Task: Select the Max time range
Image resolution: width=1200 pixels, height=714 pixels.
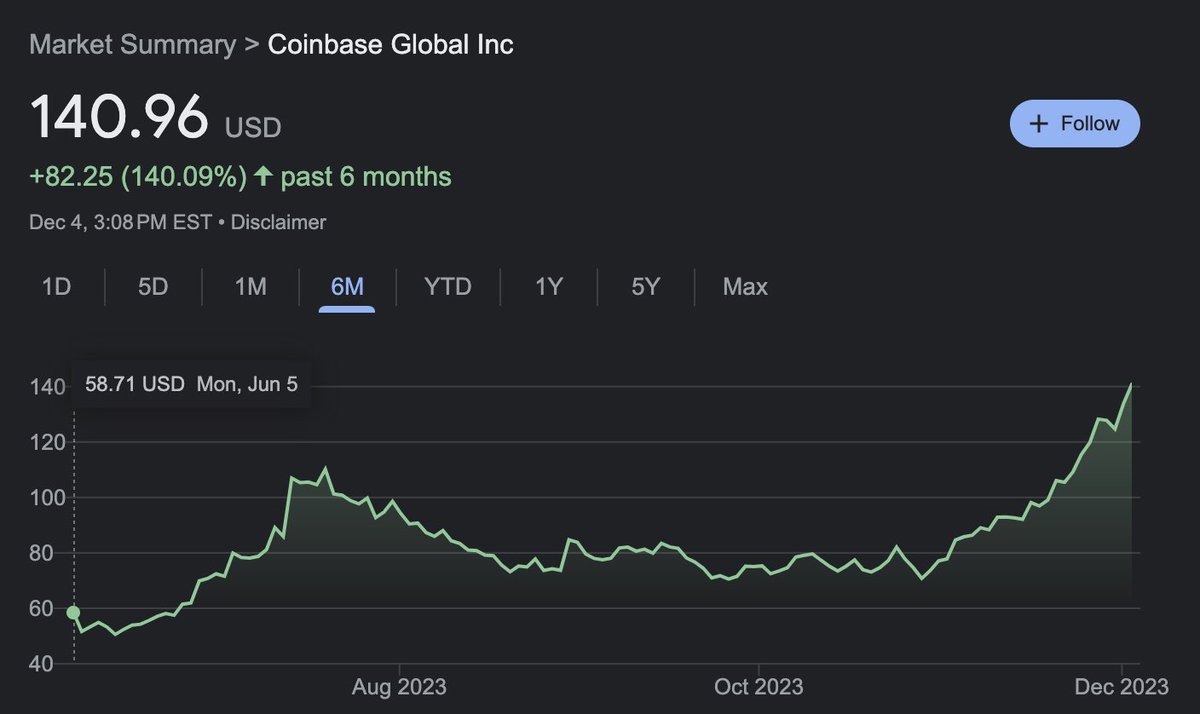Action: coord(745,287)
